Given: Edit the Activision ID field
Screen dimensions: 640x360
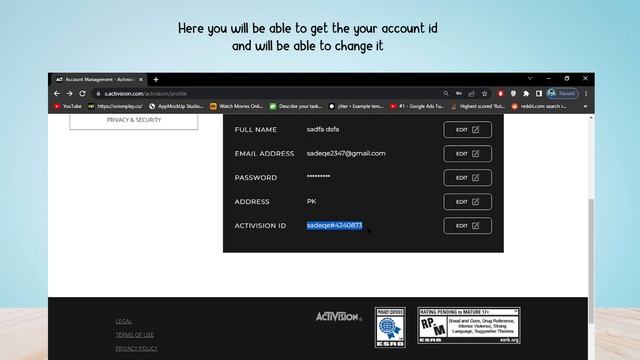Looking at the screenshot, I should (x=467, y=226).
